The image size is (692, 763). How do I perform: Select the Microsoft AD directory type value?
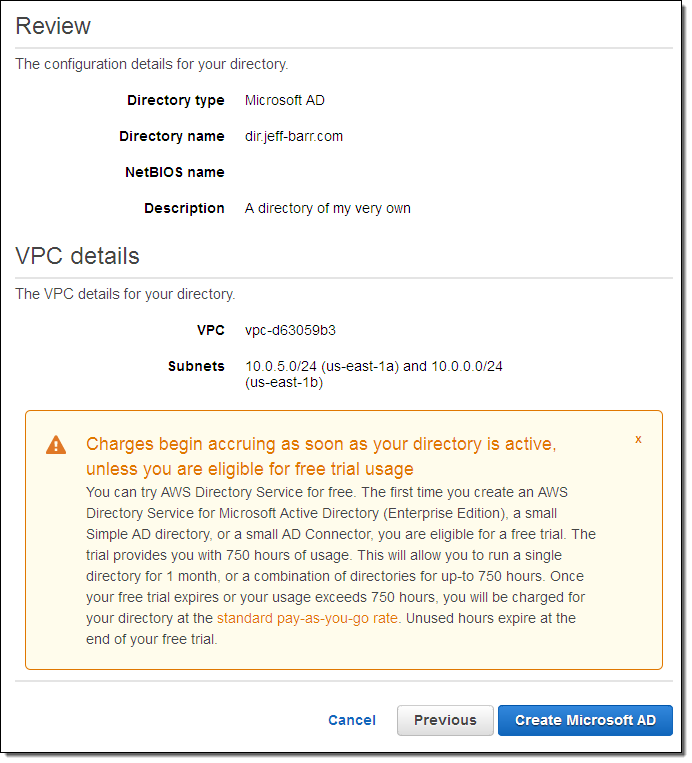tap(285, 100)
